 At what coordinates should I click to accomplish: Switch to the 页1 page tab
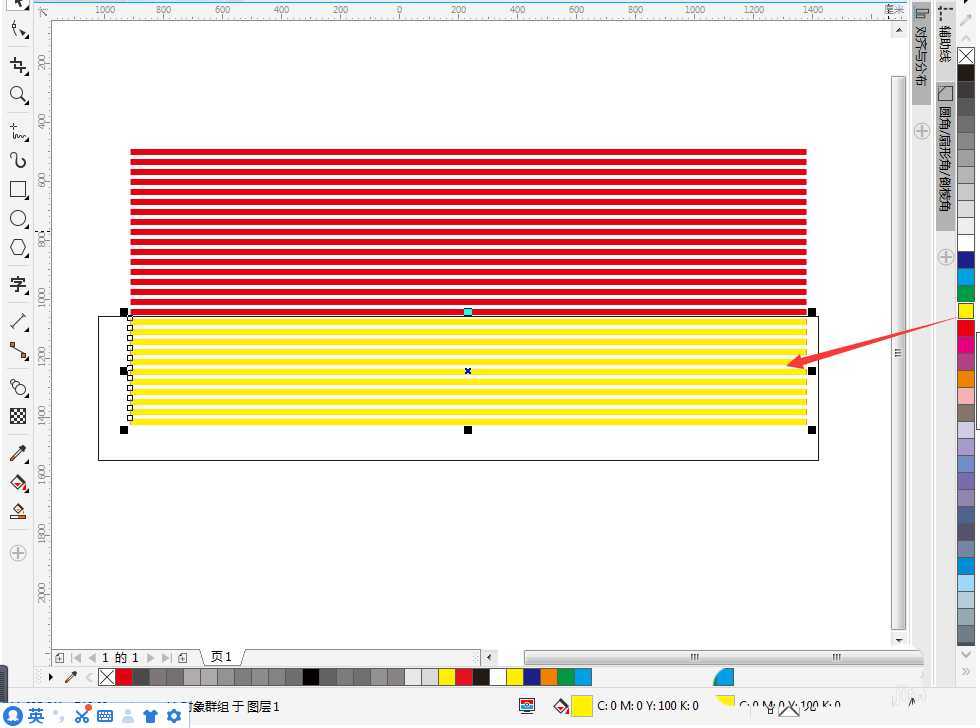coord(221,657)
